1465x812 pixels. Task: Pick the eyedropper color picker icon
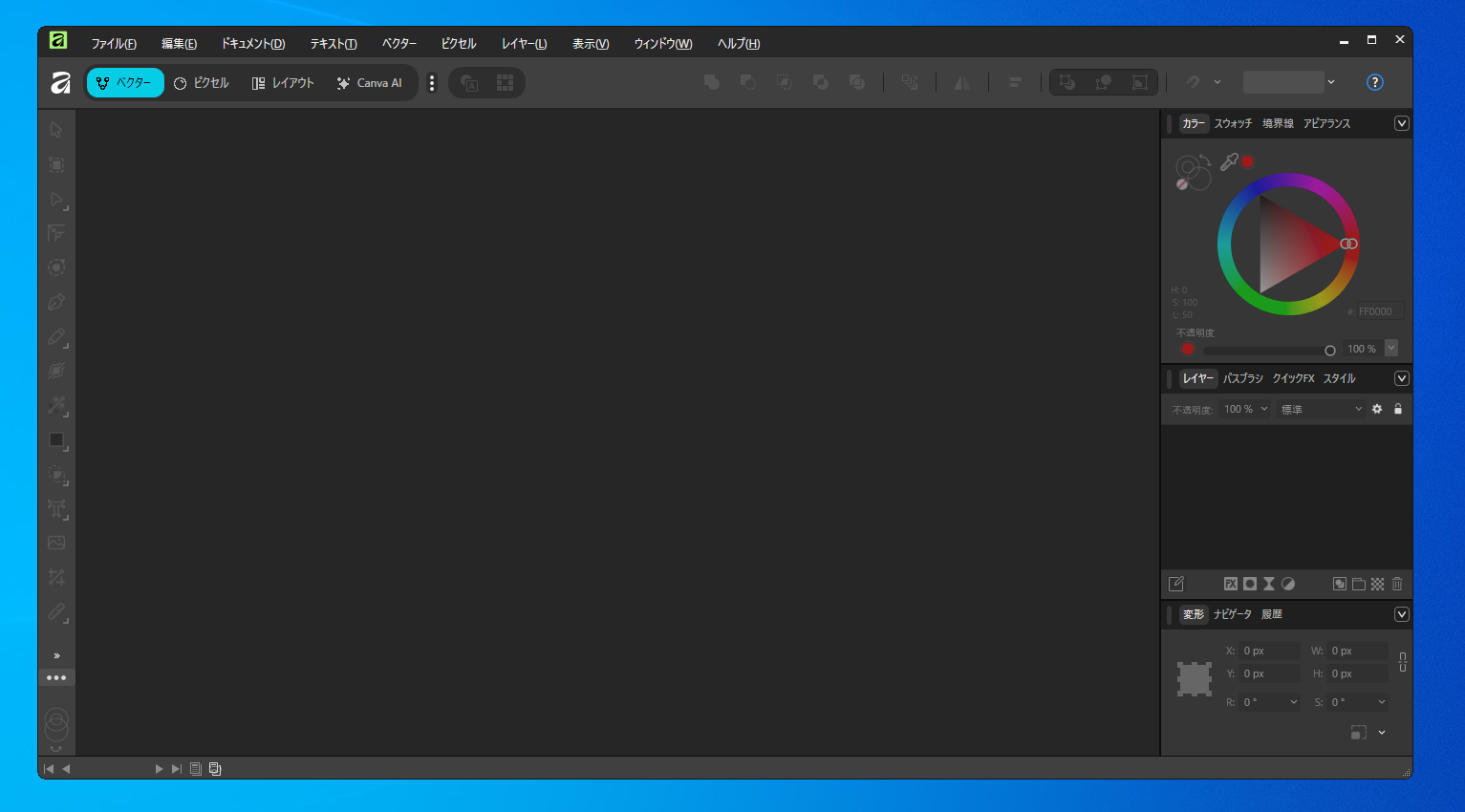click(1229, 162)
